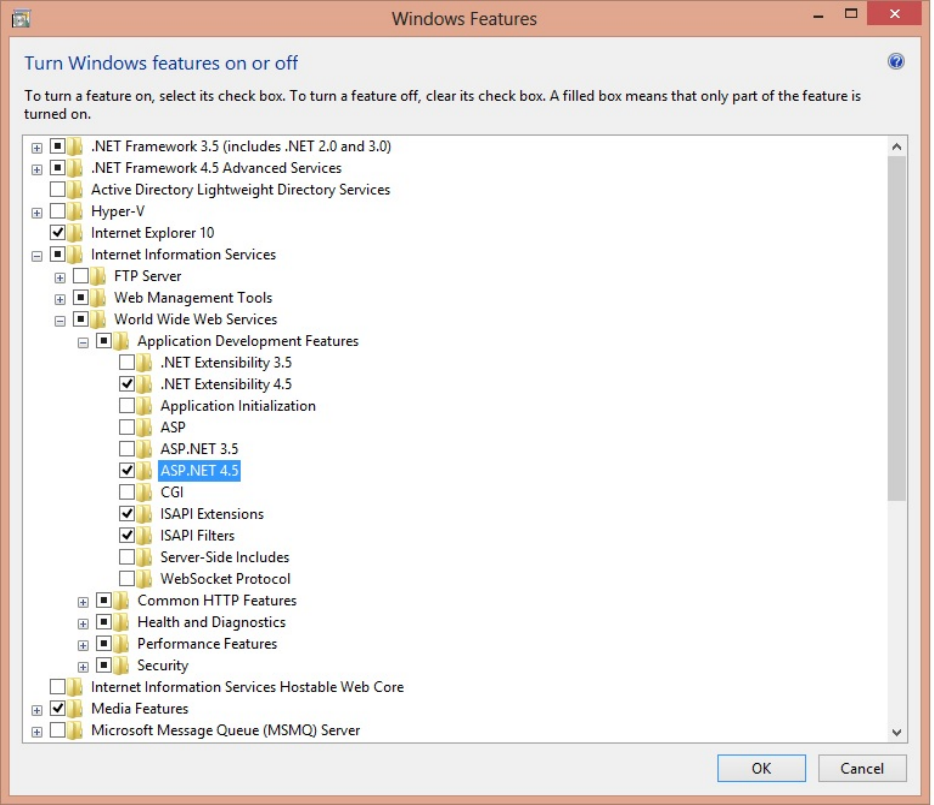Screen dimensions: 934x805
Task: Enable the Hyper-V checkbox
Action: click(x=58, y=211)
